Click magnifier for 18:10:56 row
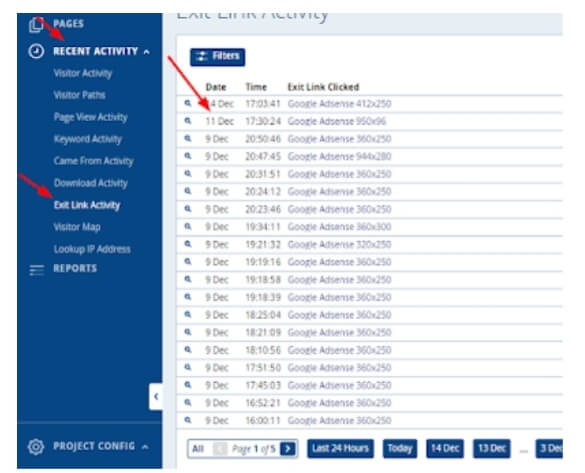 tap(188, 350)
